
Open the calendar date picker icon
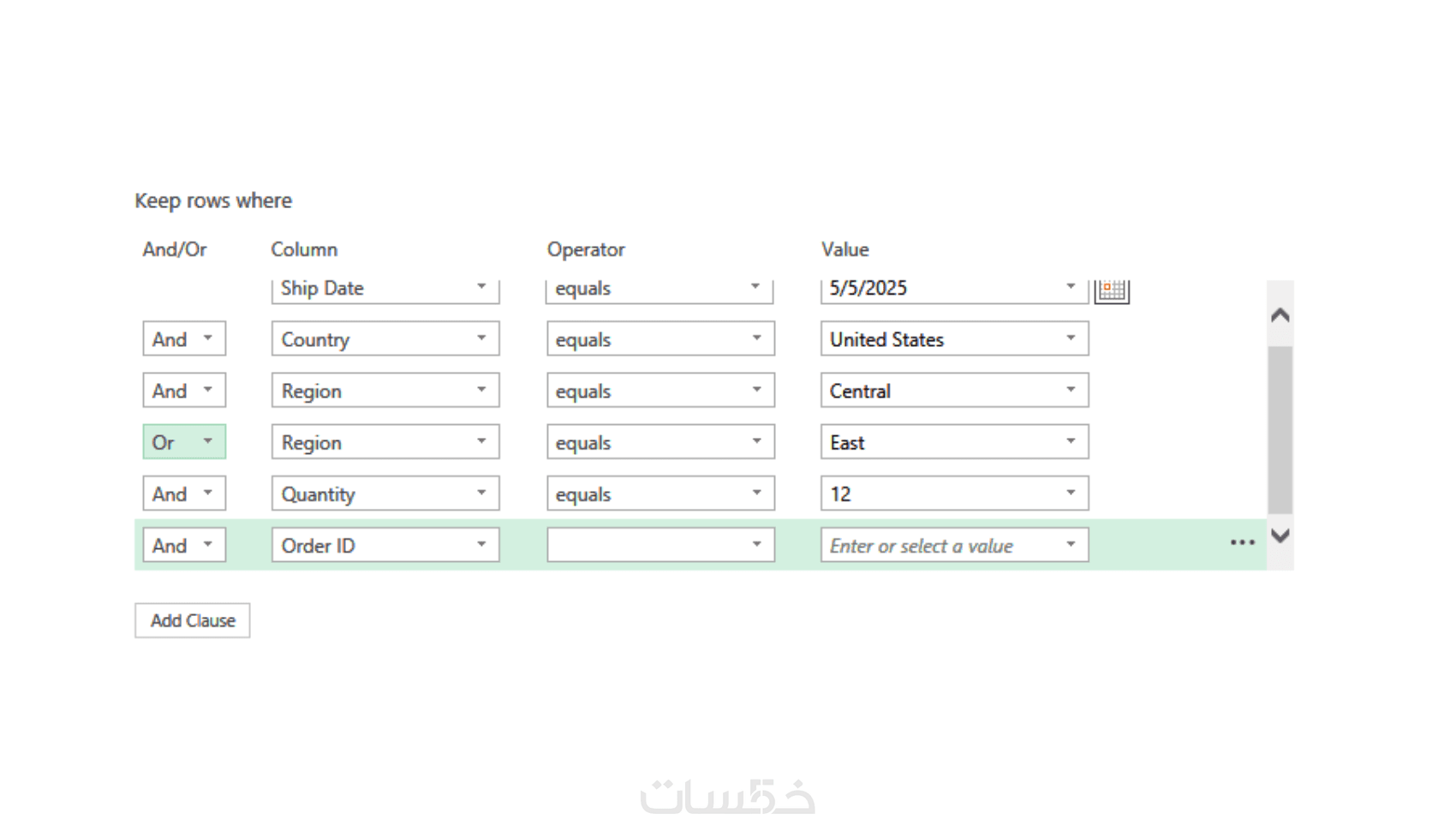[1112, 290]
